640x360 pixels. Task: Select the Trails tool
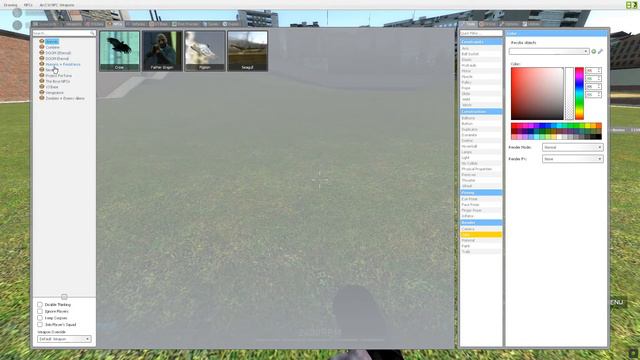[481, 252]
